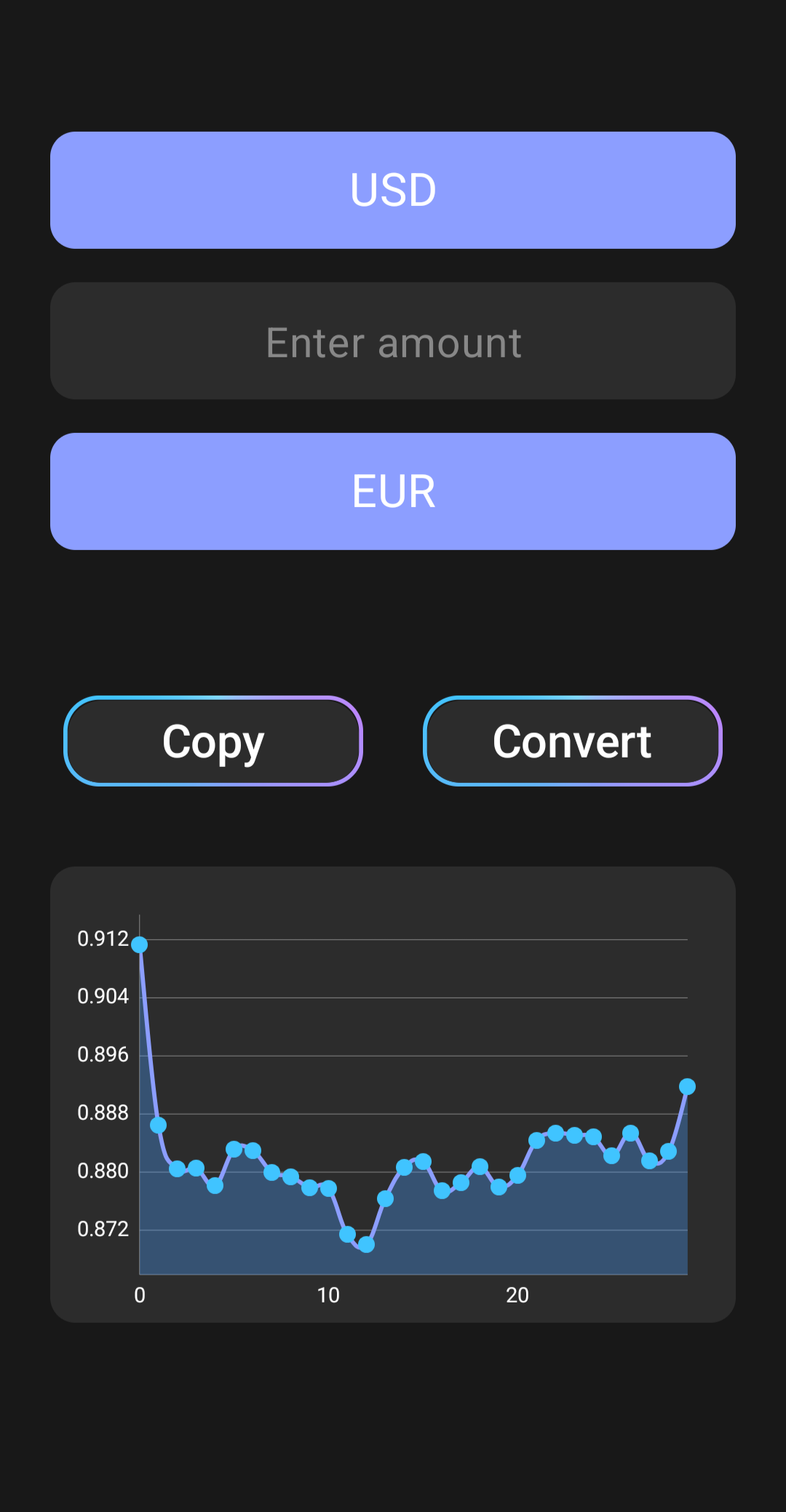Viewport: 786px width, 1512px height.
Task: Tap the lowest data point on the chart
Action: [x=367, y=1245]
